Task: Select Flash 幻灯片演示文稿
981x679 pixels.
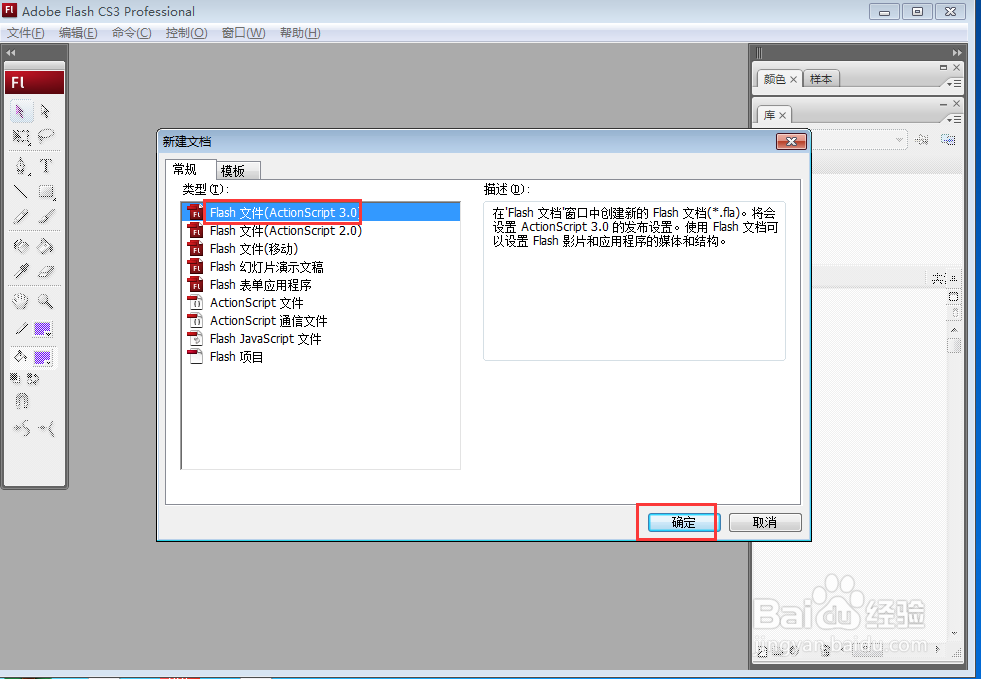Action: point(320,267)
